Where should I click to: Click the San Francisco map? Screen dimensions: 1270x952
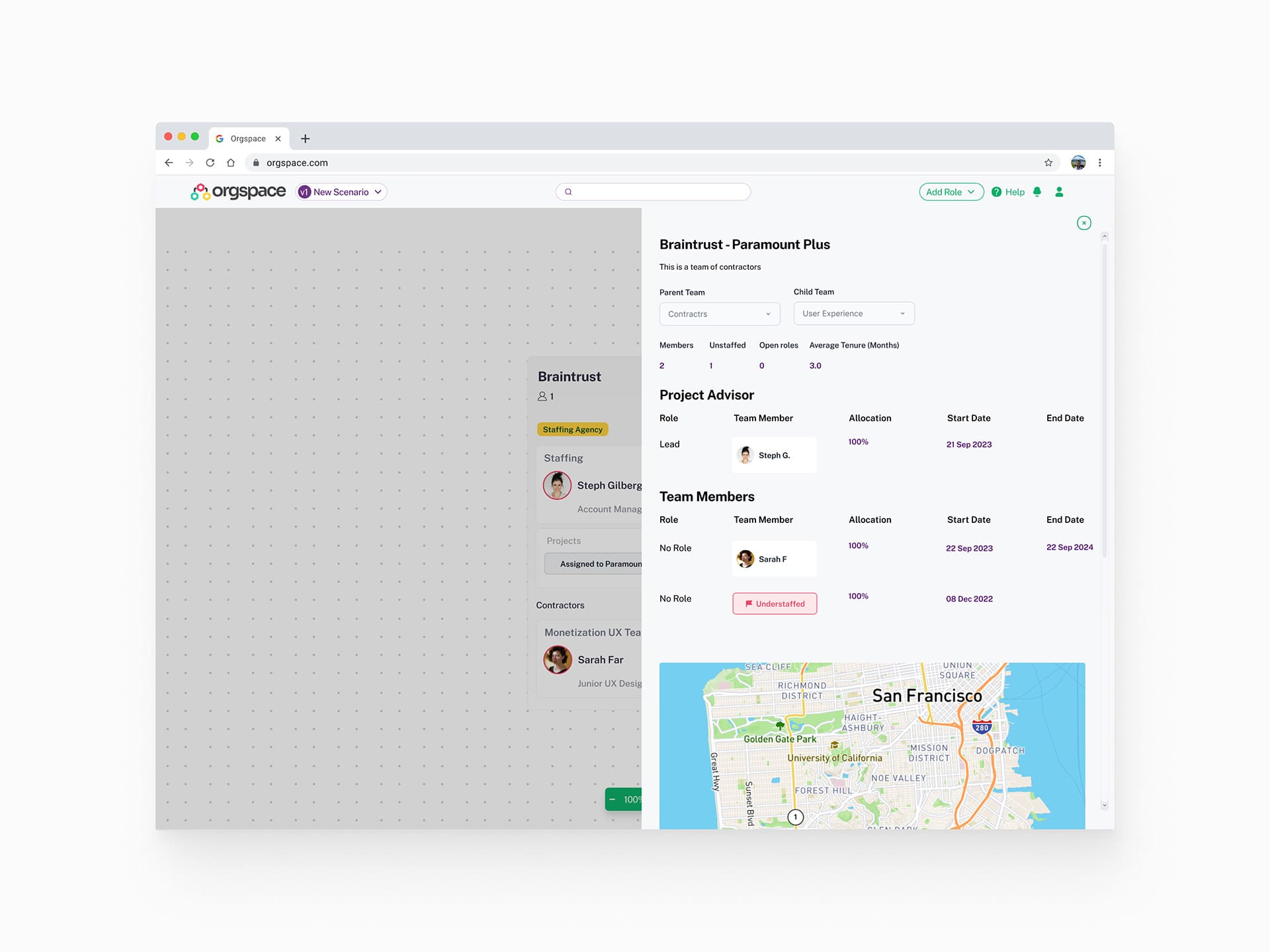coord(872,746)
